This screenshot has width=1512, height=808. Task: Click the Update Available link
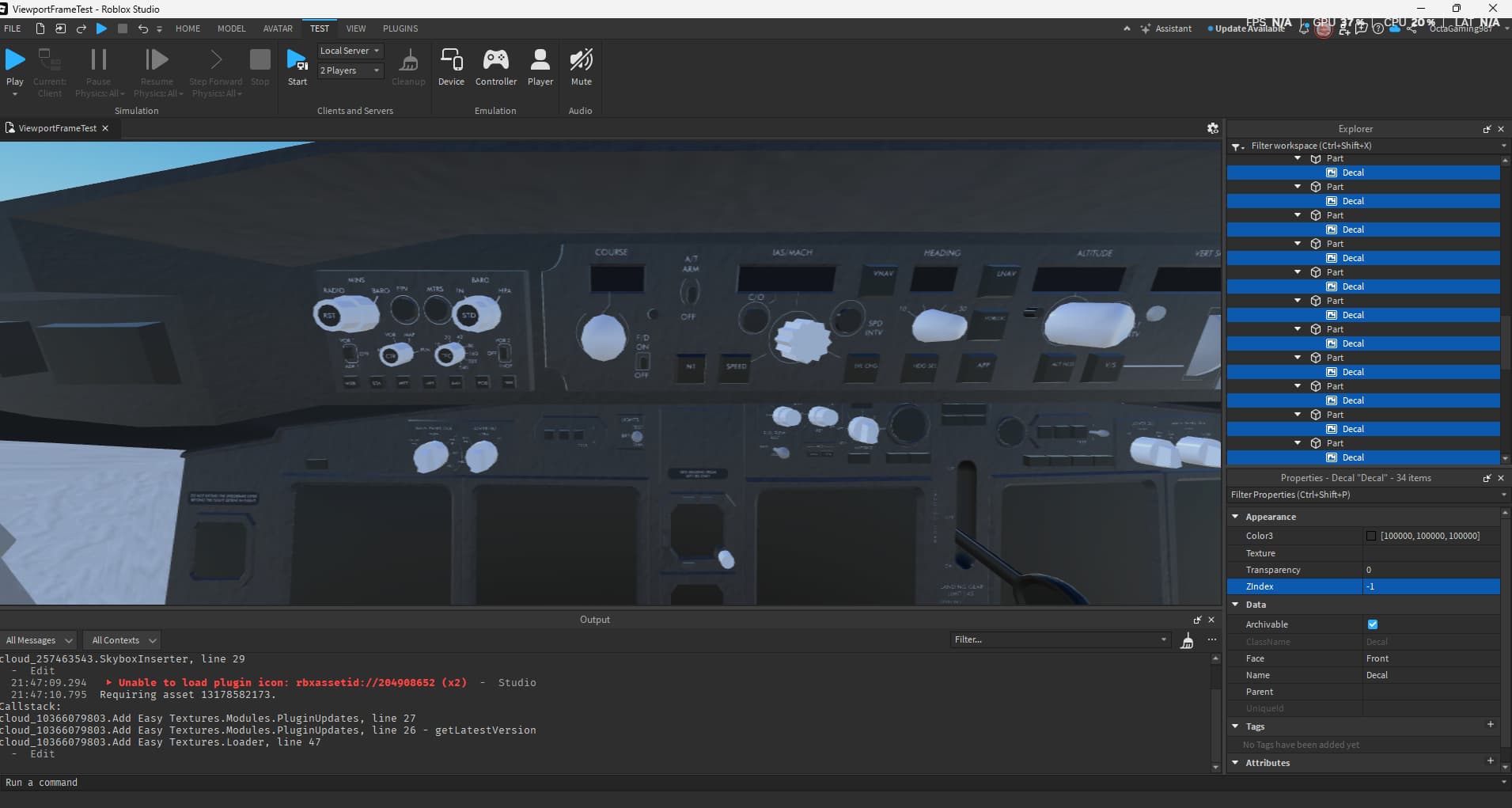(x=1249, y=28)
